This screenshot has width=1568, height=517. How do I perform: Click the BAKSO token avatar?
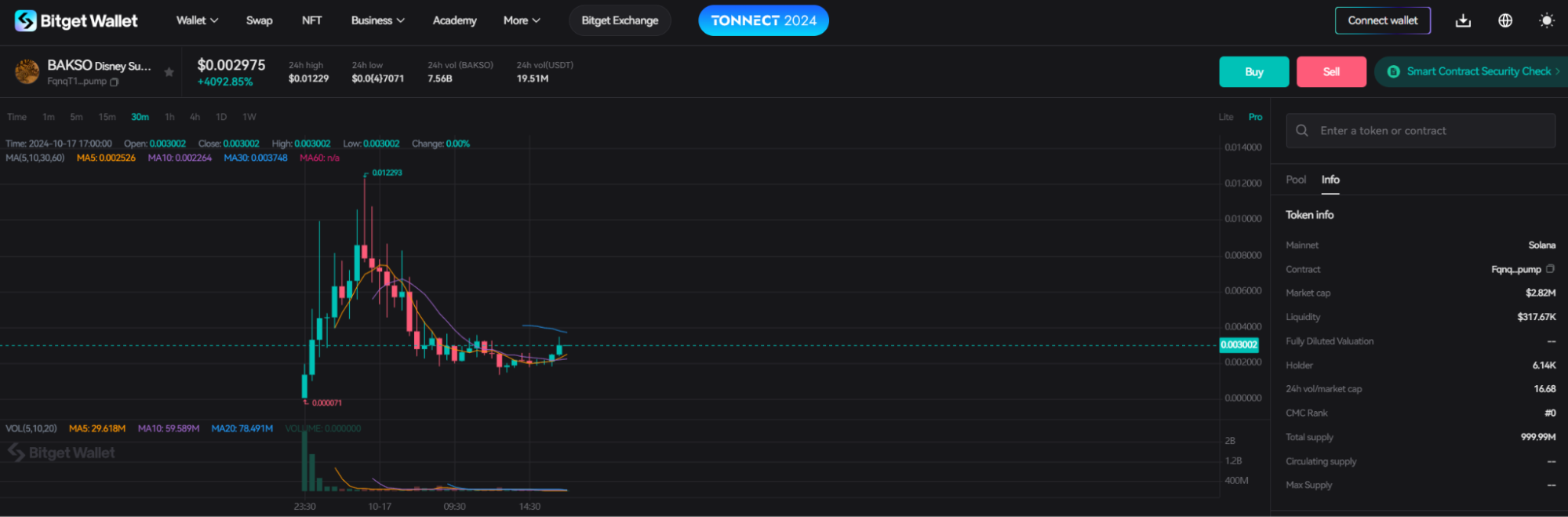click(x=27, y=71)
